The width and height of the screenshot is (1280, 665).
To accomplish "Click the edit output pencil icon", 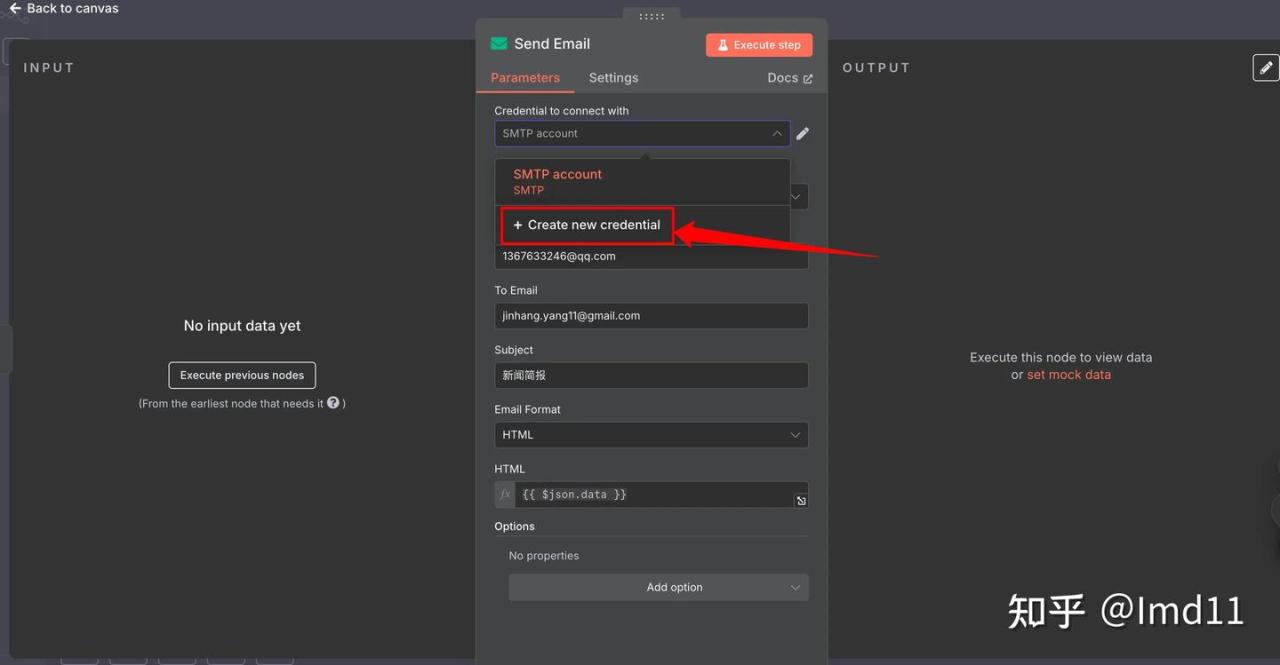I will coord(1265,68).
